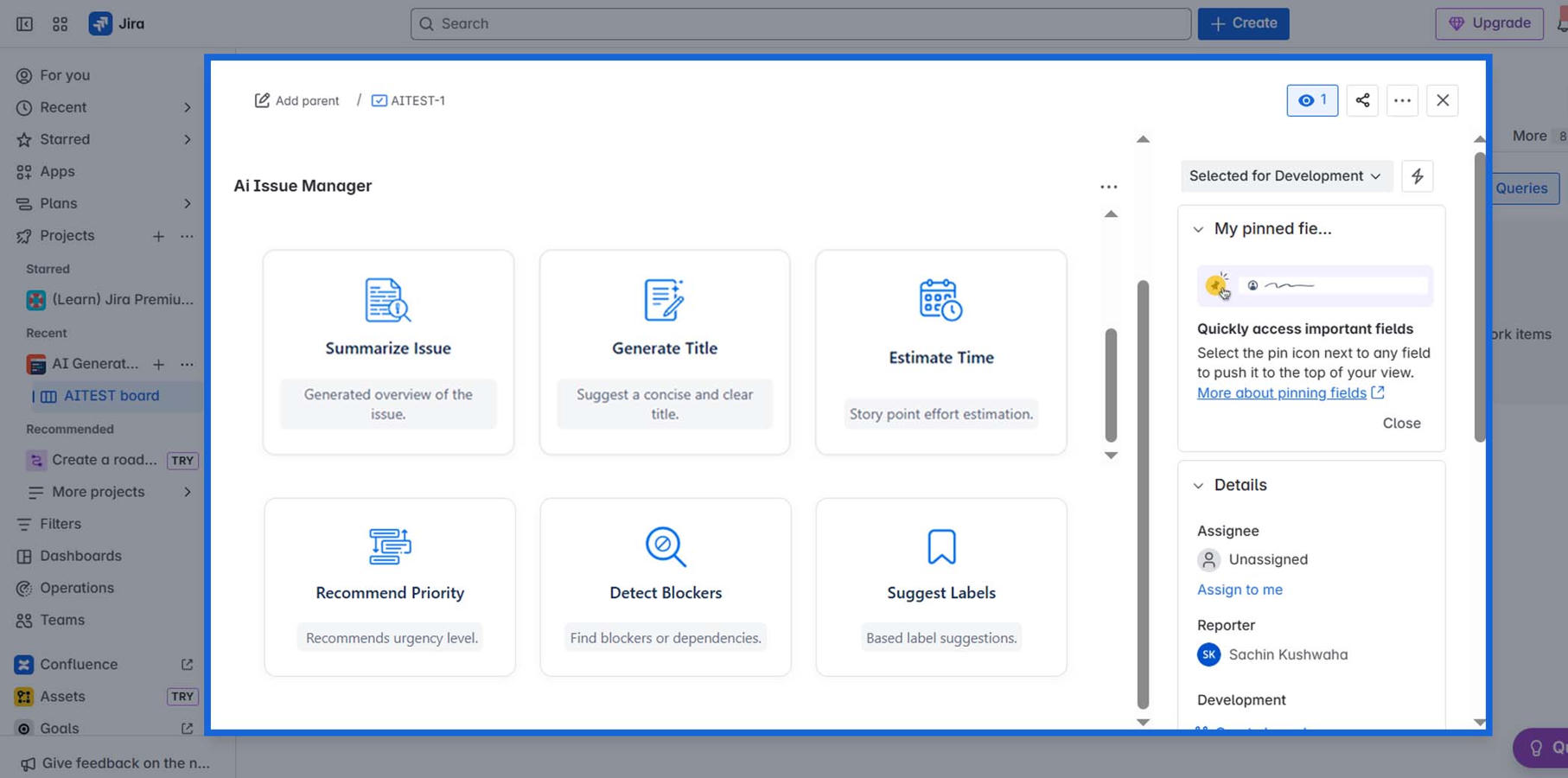Close the pinned fields tip
This screenshot has width=1568, height=778.
(1401, 423)
